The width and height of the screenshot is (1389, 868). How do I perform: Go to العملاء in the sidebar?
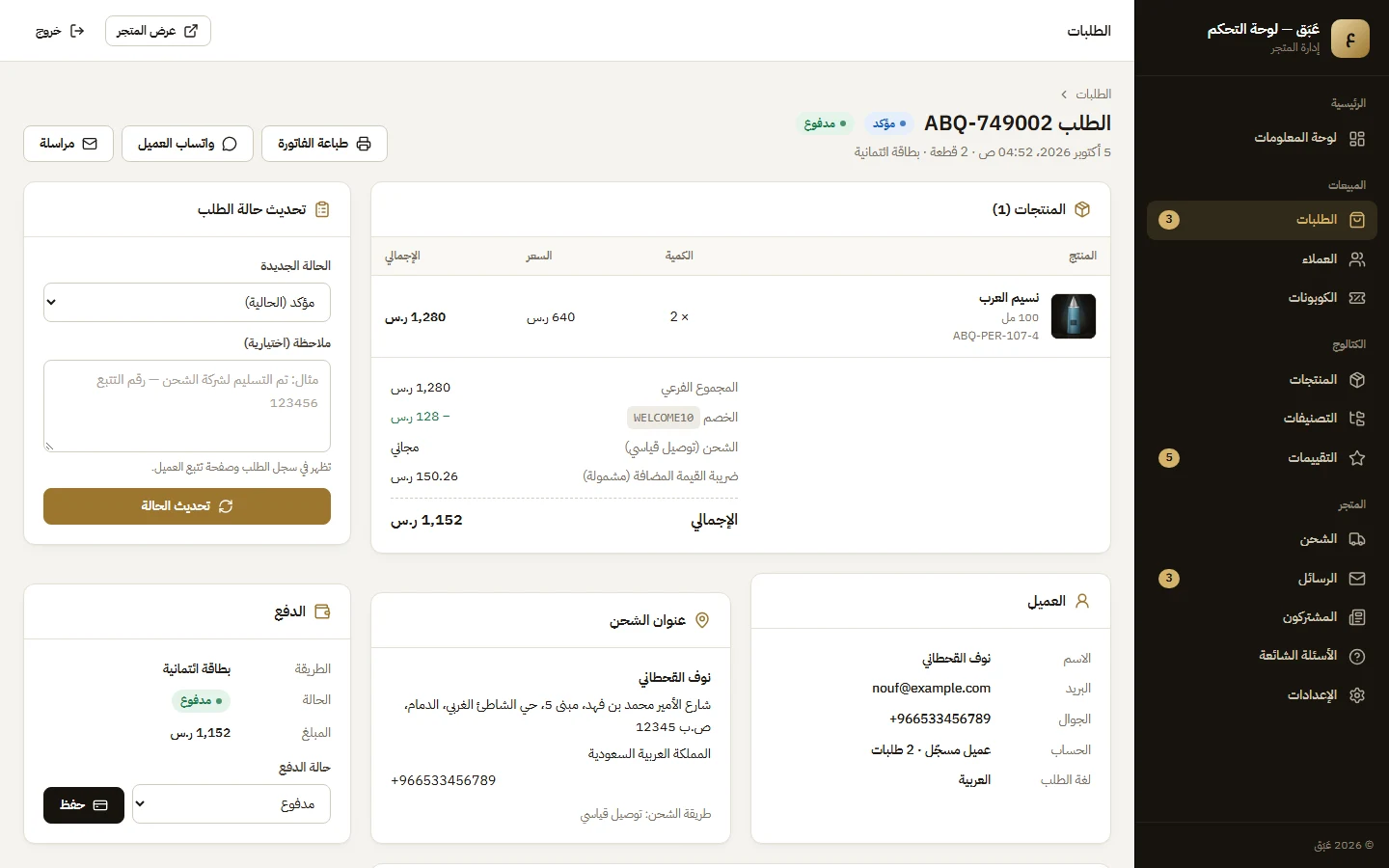click(1262, 259)
